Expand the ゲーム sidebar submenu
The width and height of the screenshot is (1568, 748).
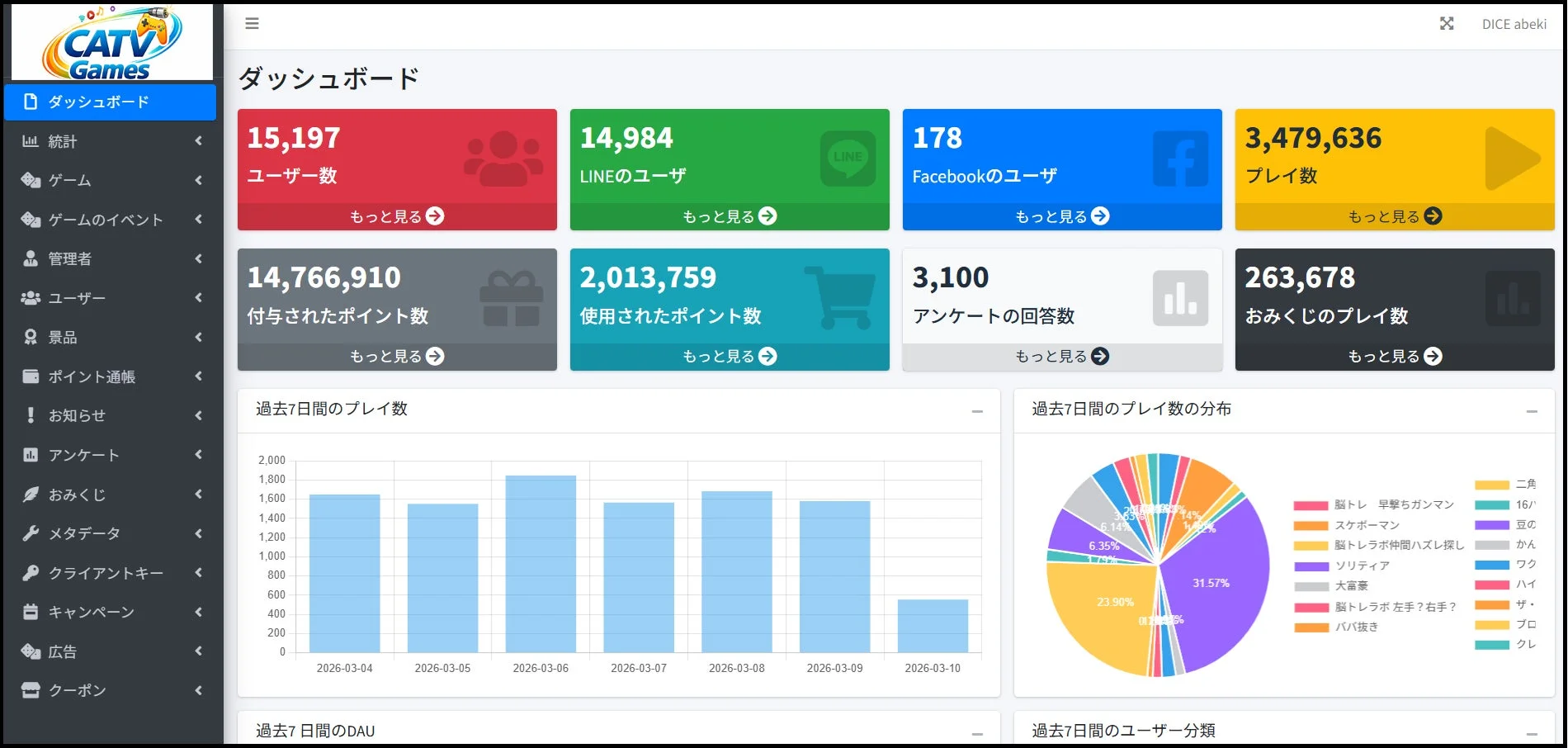pyautogui.click(x=111, y=180)
